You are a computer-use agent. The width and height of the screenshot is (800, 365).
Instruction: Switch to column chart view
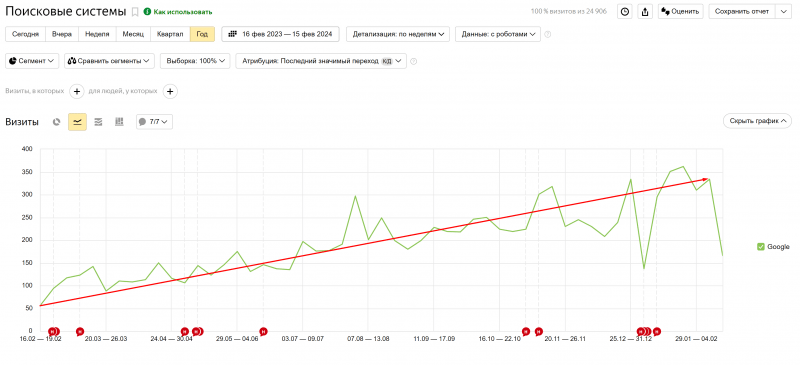click(119, 122)
